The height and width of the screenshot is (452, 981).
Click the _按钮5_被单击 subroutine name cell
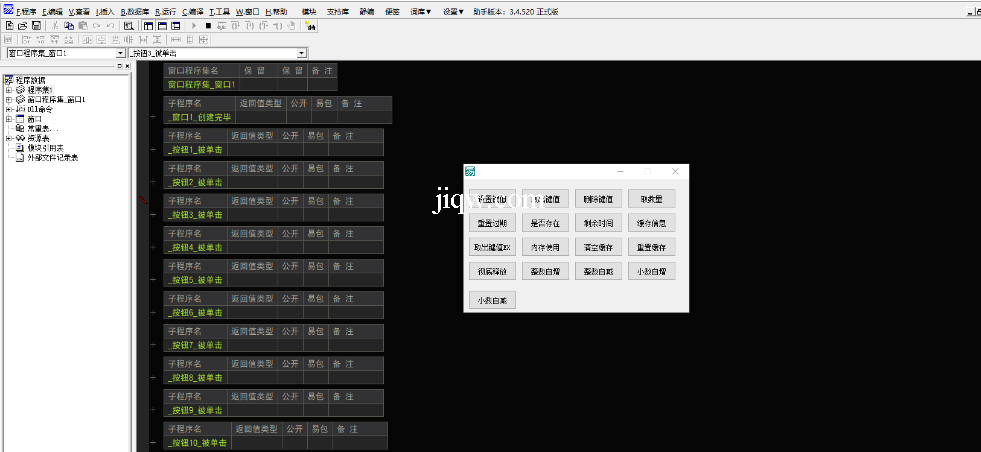(196, 280)
